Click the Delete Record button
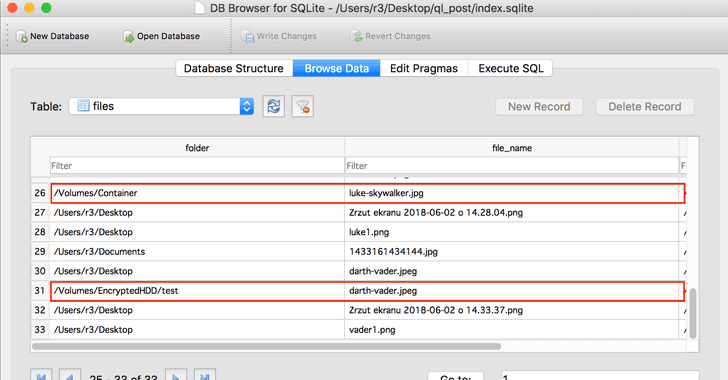The image size is (728, 380). pyautogui.click(x=645, y=107)
